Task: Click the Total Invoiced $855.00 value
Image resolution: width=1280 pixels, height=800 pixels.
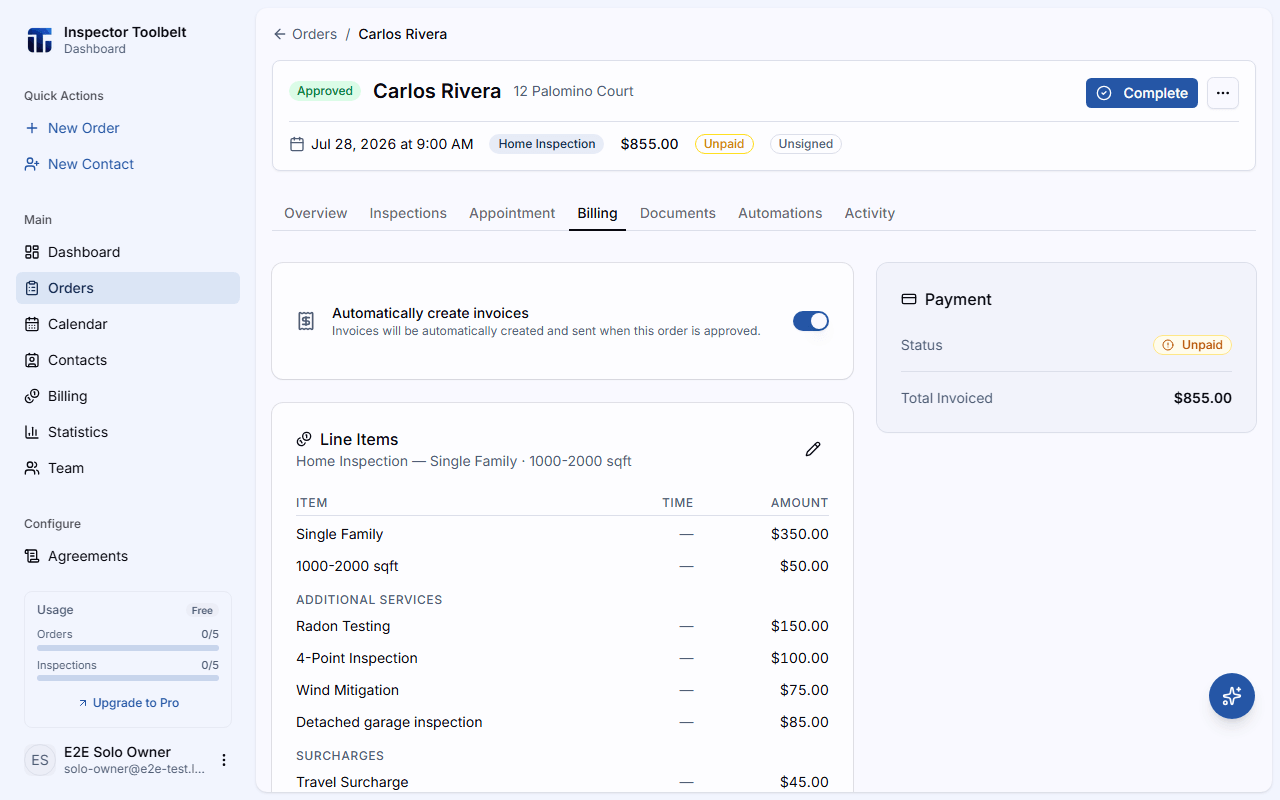Action: [1203, 398]
